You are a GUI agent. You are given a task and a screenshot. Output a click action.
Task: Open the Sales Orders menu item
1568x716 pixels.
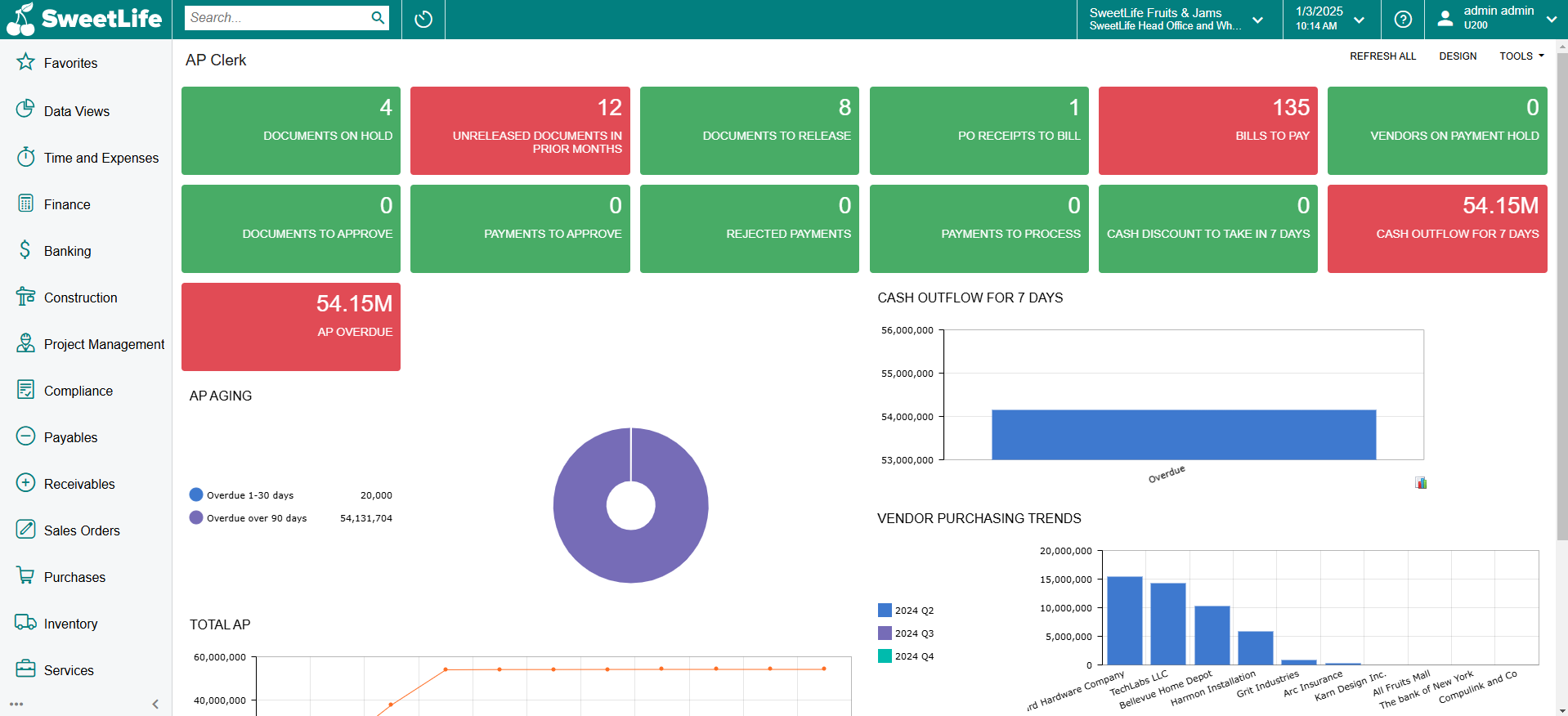coord(82,530)
